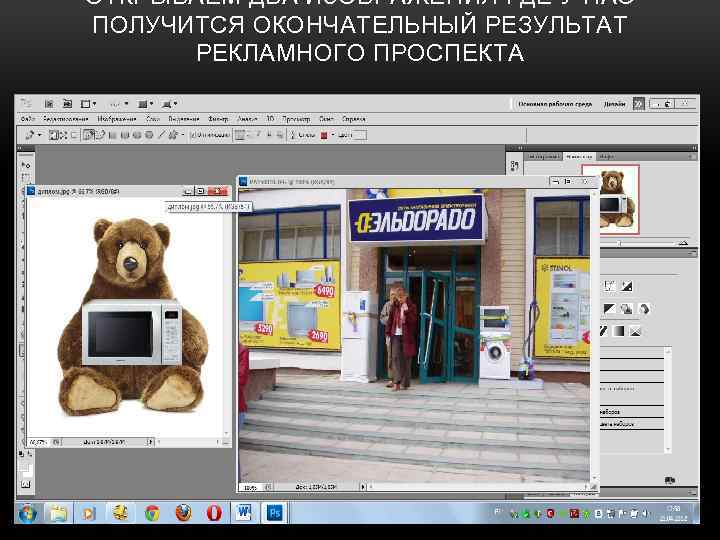
Task: Add a Gradient Map adjustment
Action: [x=619, y=331]
